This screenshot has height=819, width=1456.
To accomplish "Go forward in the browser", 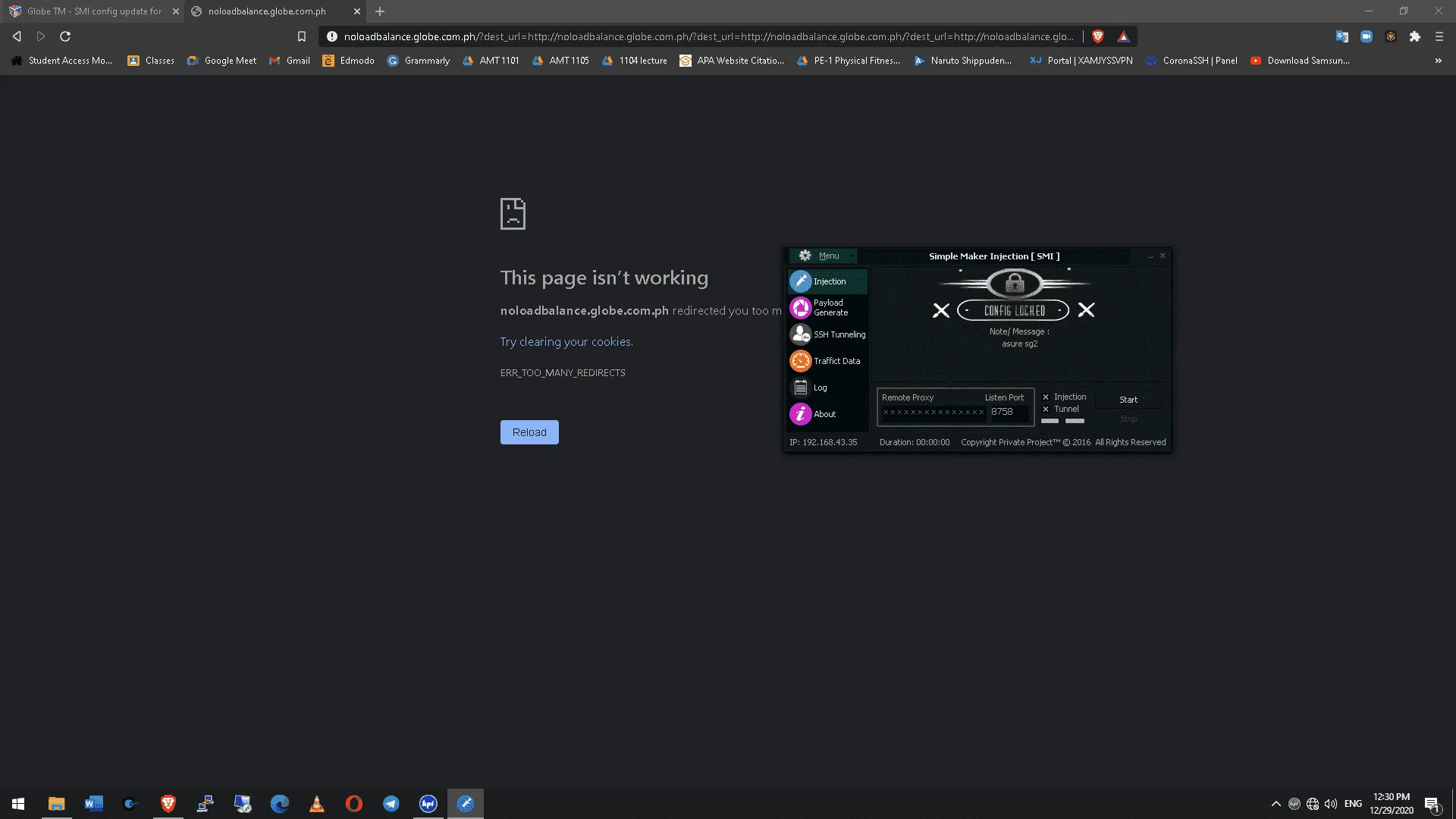I will [41, 36].
